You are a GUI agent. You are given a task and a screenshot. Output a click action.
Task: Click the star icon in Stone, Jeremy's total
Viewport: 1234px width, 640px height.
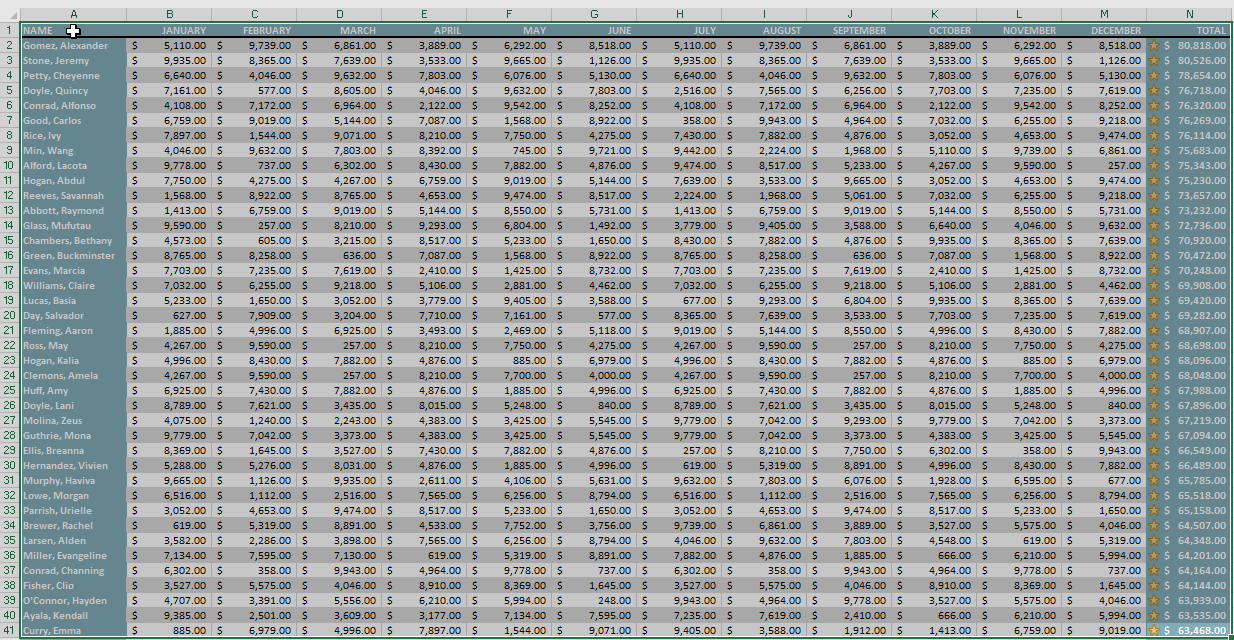(x=1154, y=61)
